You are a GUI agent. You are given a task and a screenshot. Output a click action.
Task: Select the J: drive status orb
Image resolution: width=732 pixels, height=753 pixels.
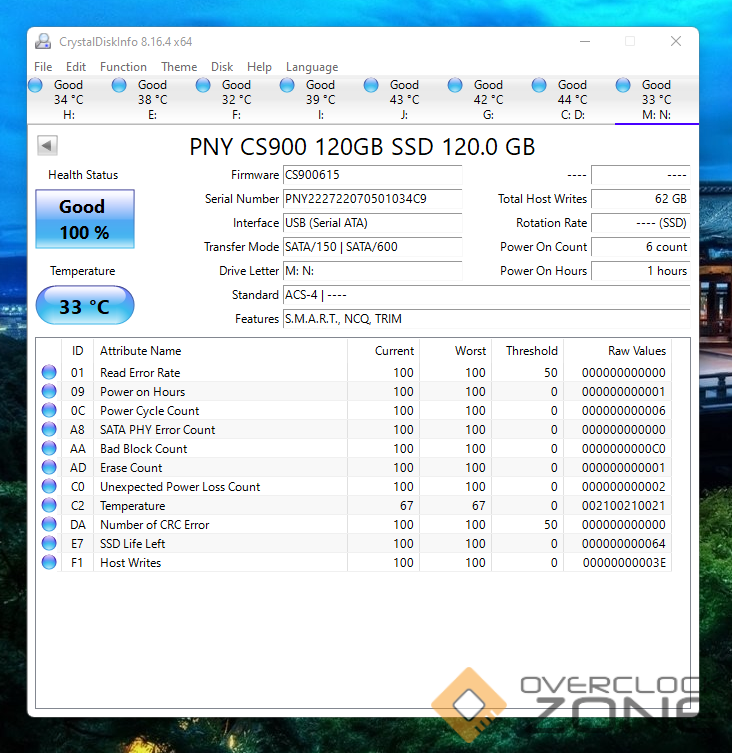(371, 85)
